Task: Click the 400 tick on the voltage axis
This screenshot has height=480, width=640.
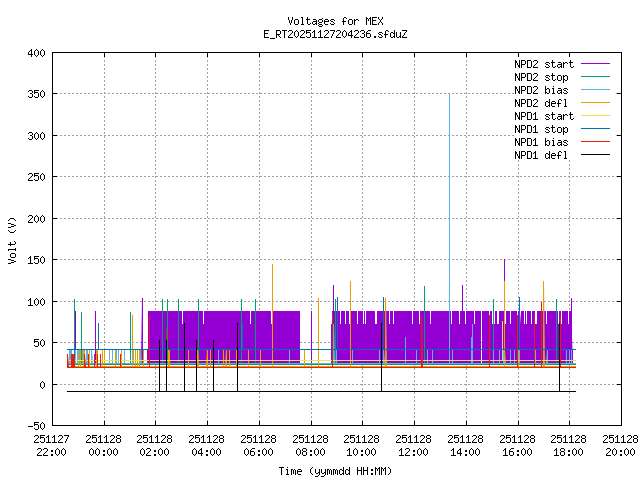Action: coord(34,52)
